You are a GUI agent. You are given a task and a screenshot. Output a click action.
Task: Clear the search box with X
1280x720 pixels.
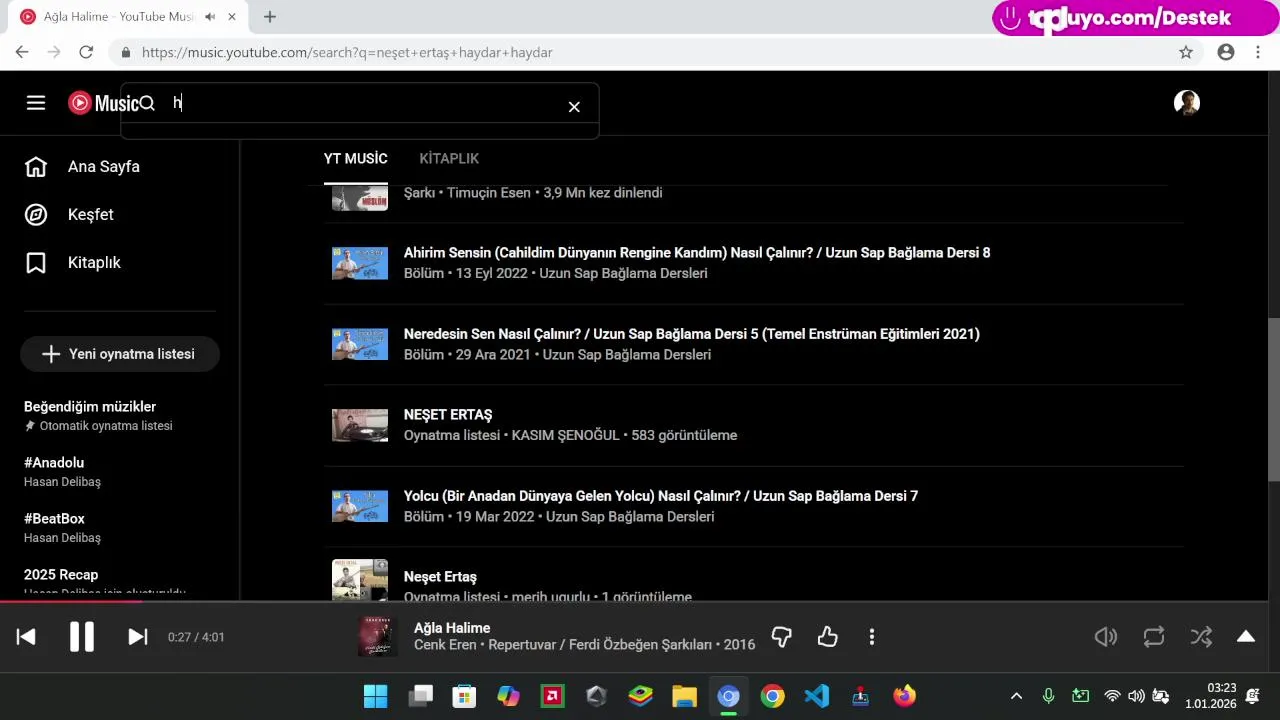pos(574,106)
